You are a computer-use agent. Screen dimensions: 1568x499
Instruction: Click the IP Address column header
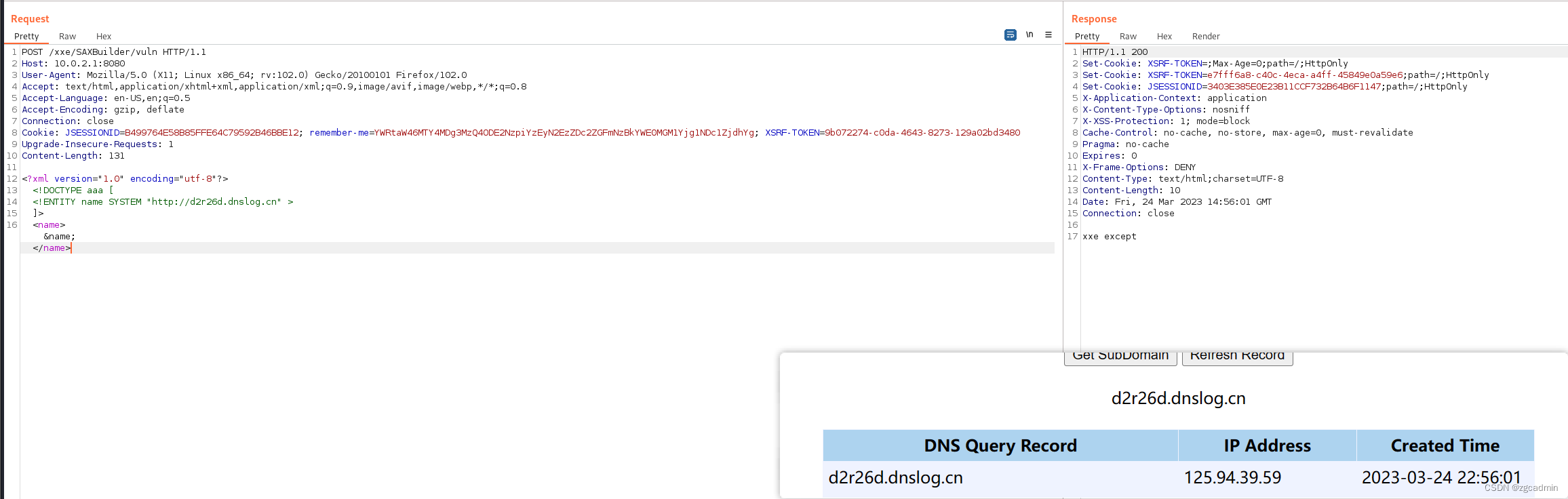(x=1267, y=445)
